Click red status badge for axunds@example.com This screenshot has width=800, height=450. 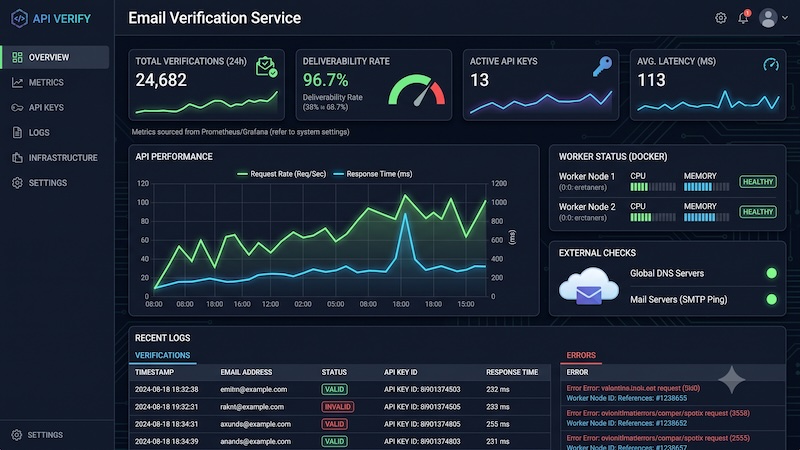click(334, 424)
